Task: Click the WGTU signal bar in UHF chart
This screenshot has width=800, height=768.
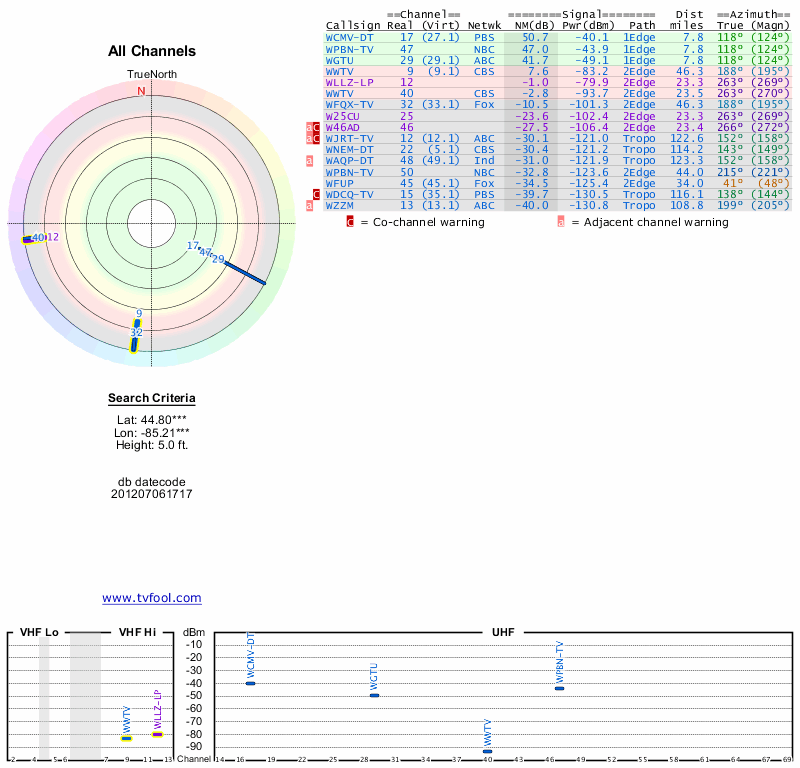Action: (x=375, y=694)
